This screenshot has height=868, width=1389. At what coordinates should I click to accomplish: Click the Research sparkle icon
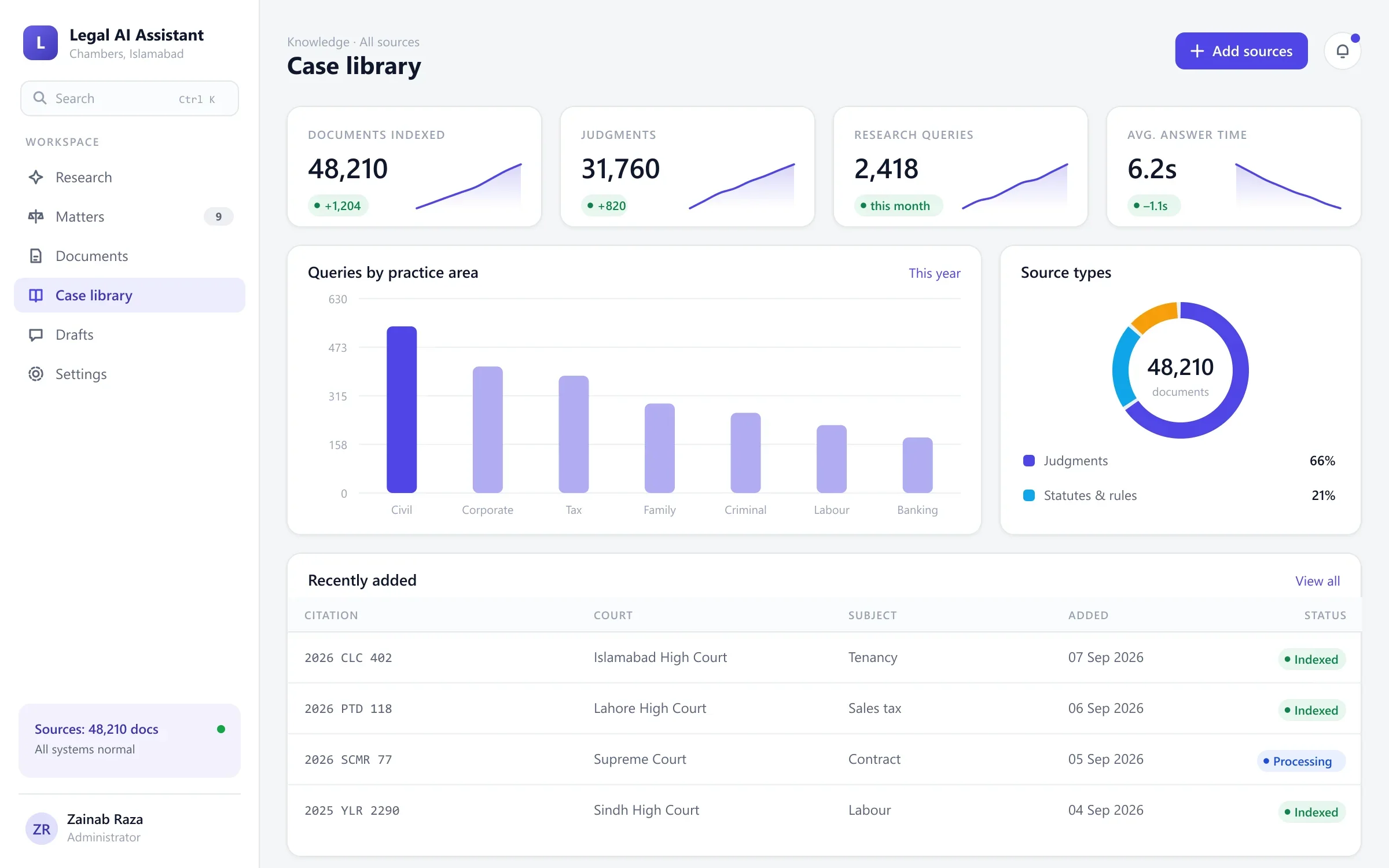tap(36, 177)
